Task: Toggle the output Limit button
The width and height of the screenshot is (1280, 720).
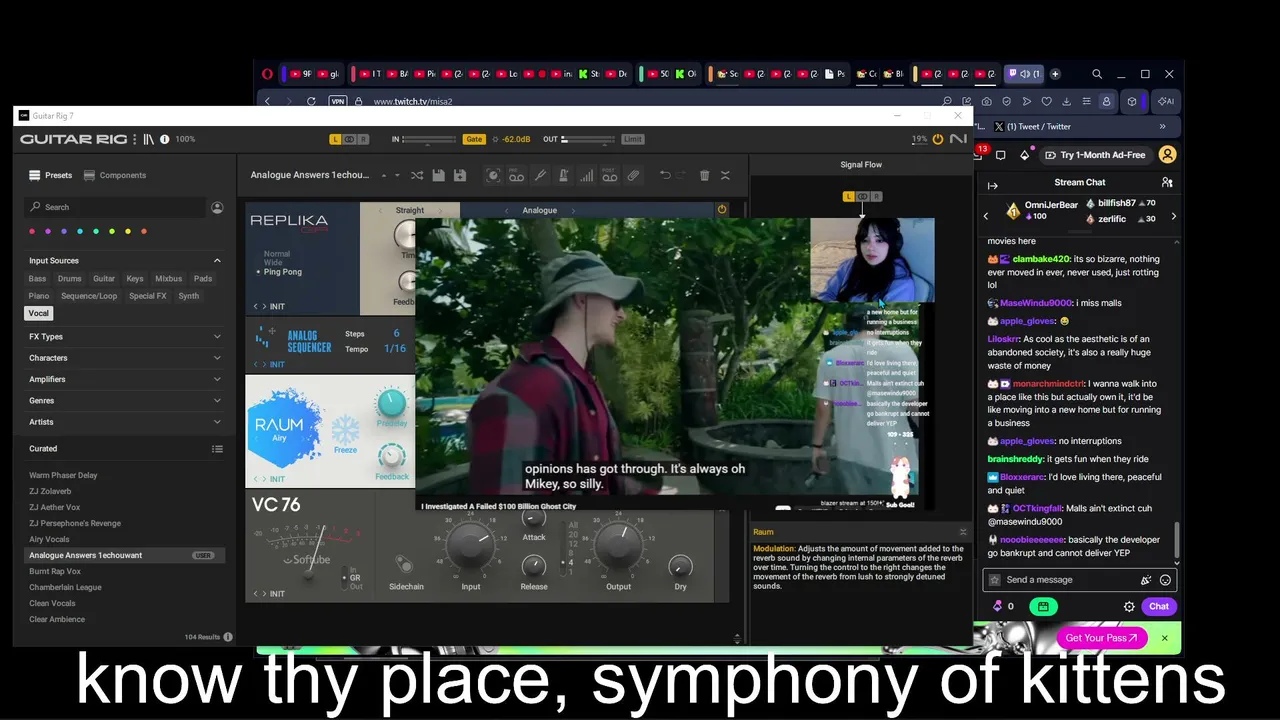Action: 632,139
